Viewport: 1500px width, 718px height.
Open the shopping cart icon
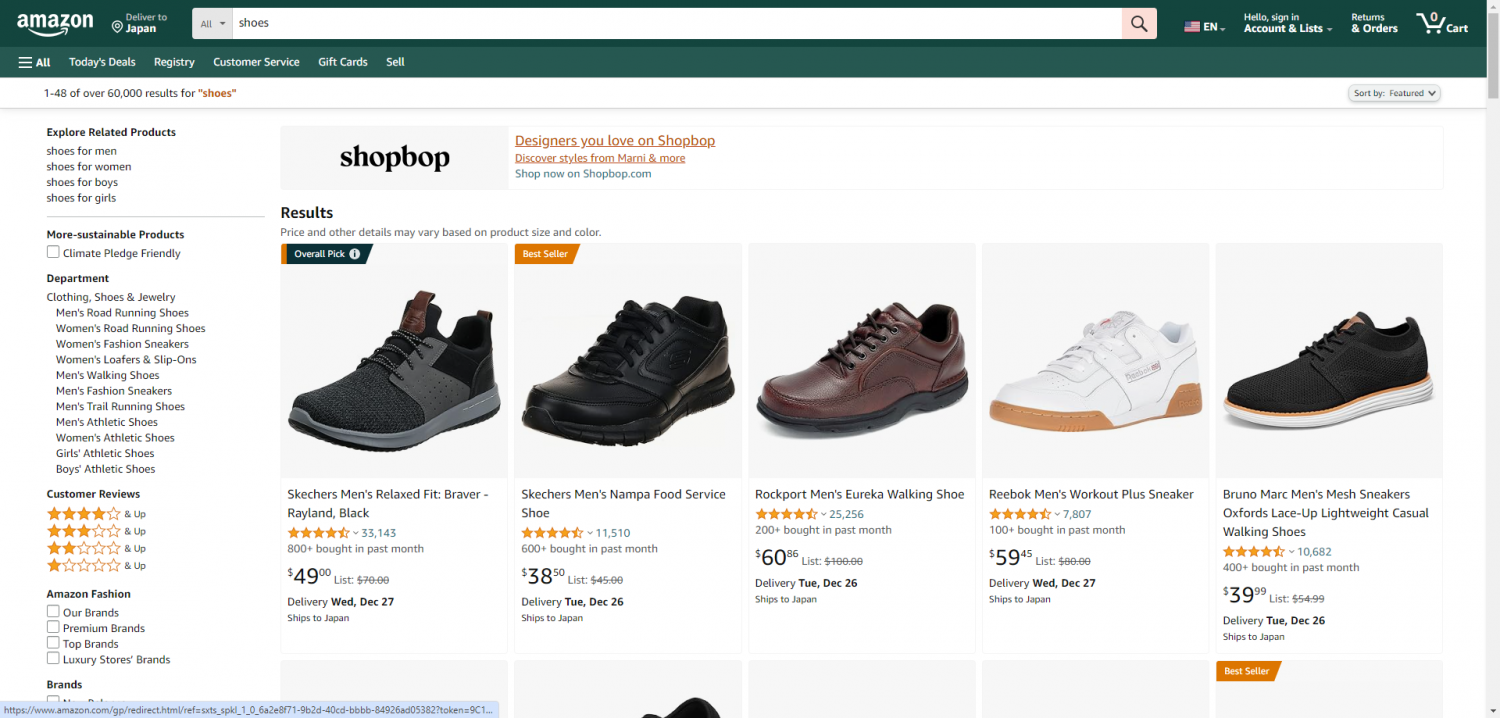1441,23
